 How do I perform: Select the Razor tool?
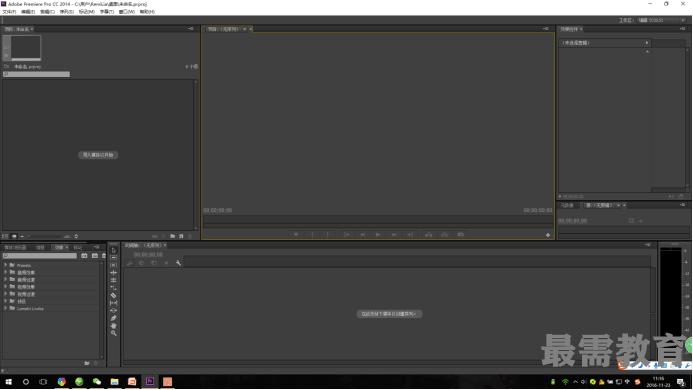pos(114,295)
